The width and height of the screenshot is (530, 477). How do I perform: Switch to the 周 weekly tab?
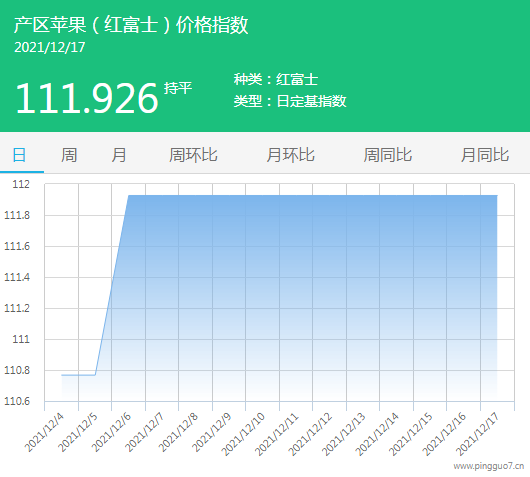pos(69,155)
